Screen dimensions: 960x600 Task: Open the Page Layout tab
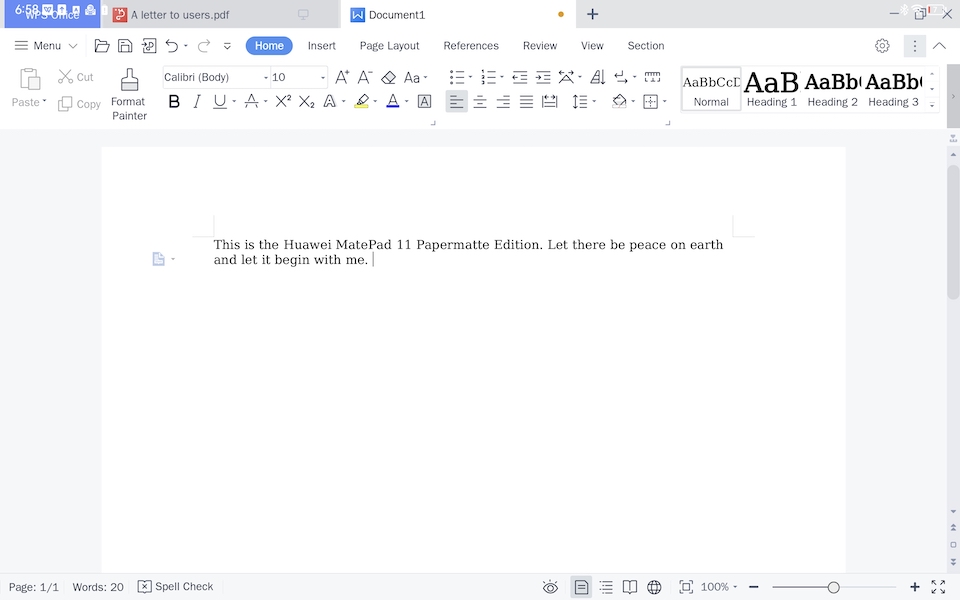pyautogui.click(x=389, y=46)
